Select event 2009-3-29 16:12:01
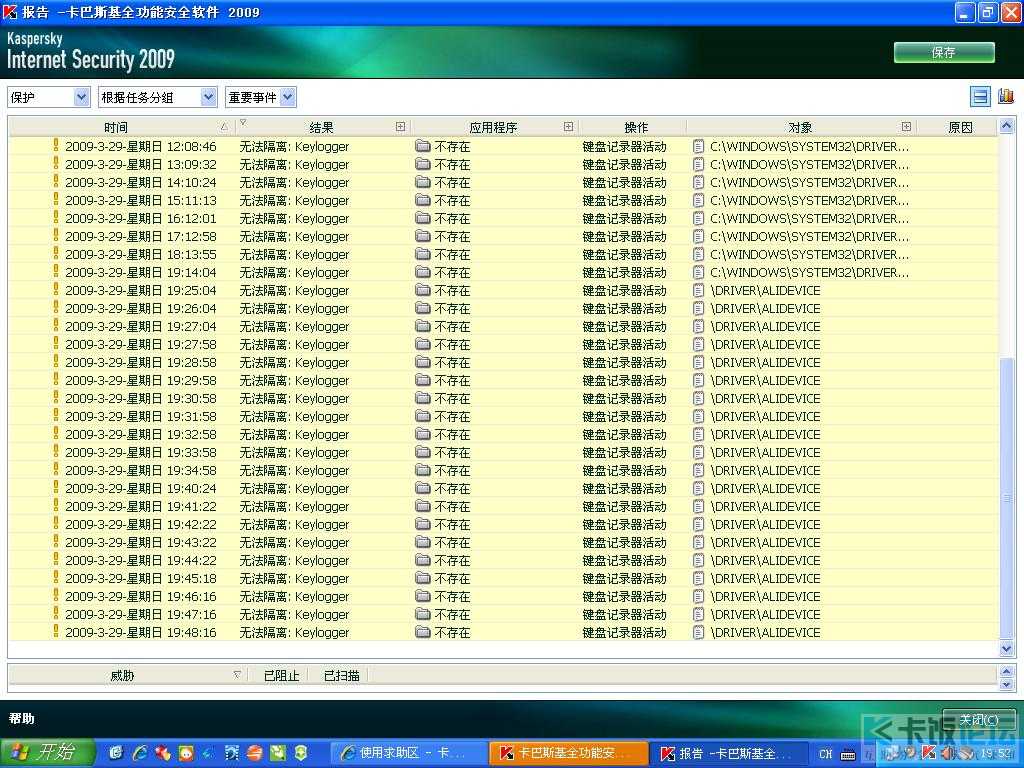 pos(504,218)
